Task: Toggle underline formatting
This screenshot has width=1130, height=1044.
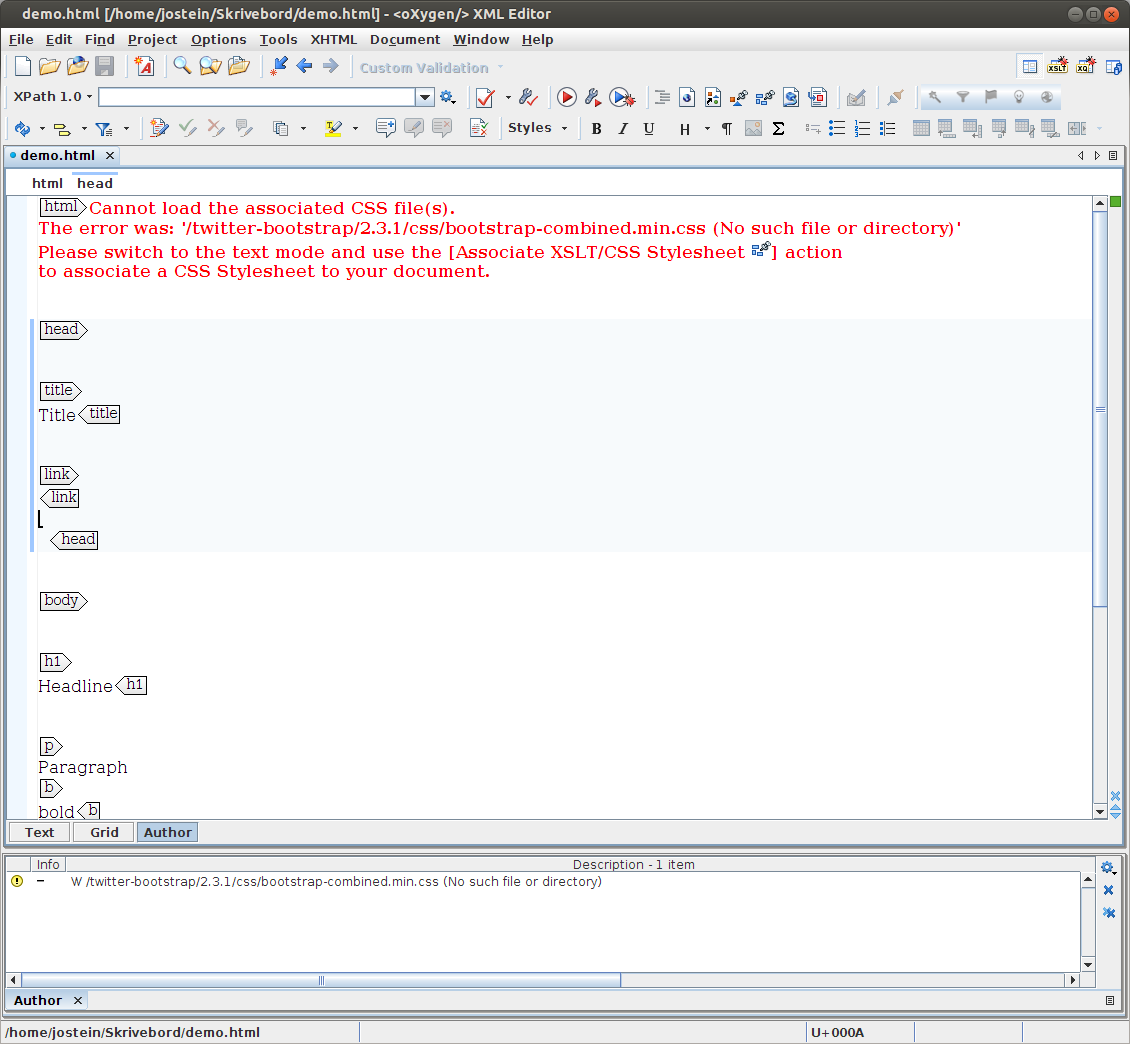Action: [649, 129]
